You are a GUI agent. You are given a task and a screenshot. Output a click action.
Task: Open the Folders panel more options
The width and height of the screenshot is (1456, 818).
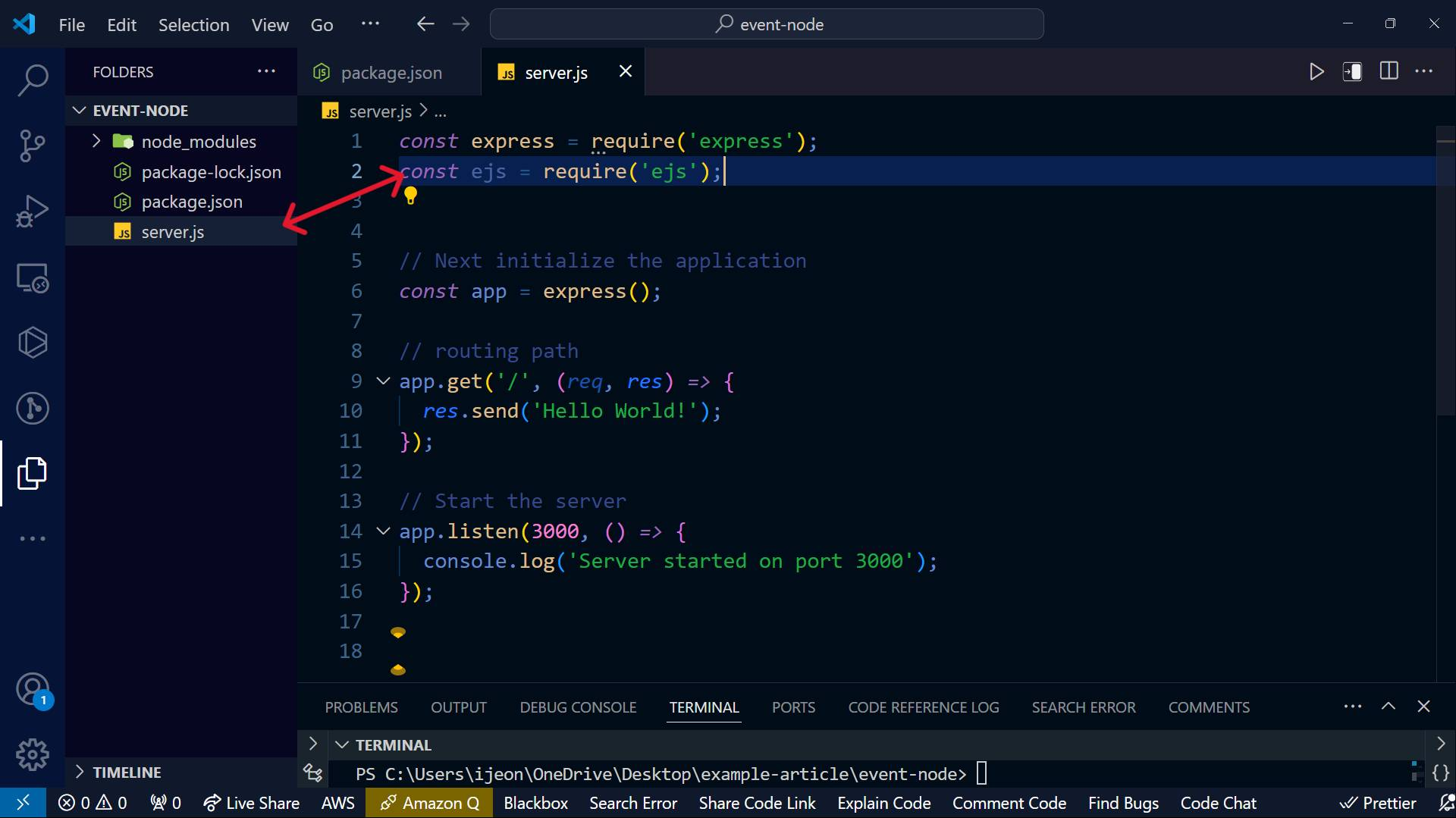click(x=266, y=71)
